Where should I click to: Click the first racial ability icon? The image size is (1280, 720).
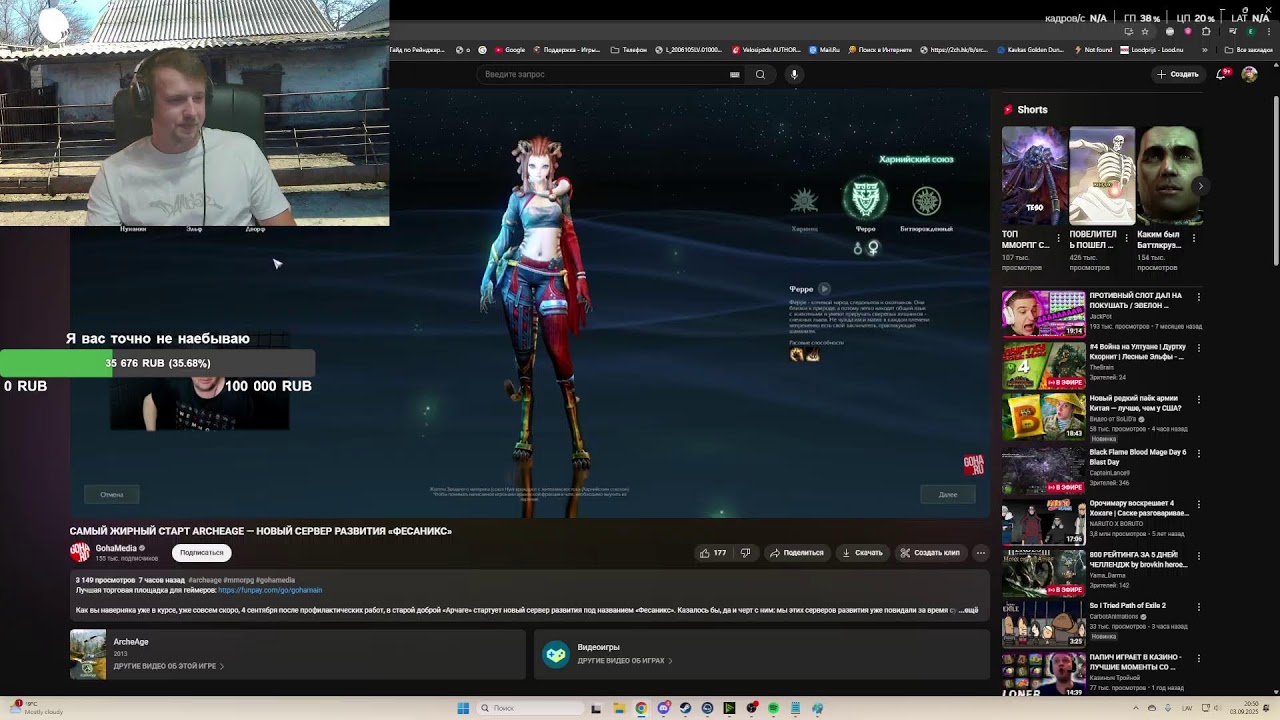(797, 355)
